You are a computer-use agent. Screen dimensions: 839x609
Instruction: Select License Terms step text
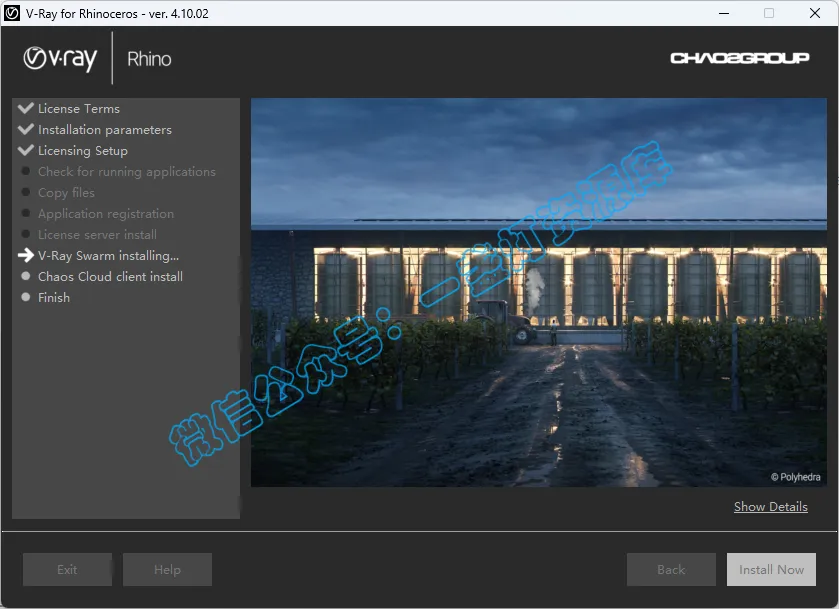point(79,109)
